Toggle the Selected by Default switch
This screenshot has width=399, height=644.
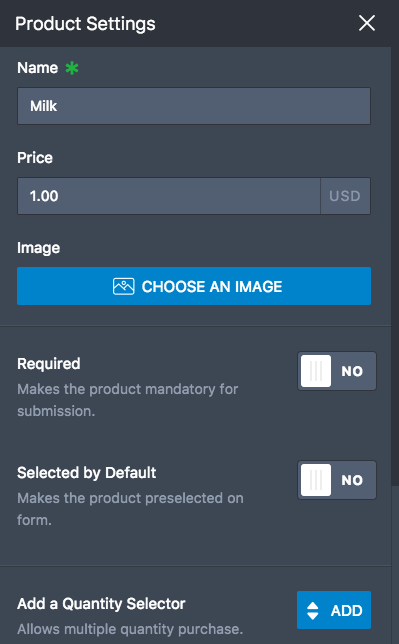[337, 480]
